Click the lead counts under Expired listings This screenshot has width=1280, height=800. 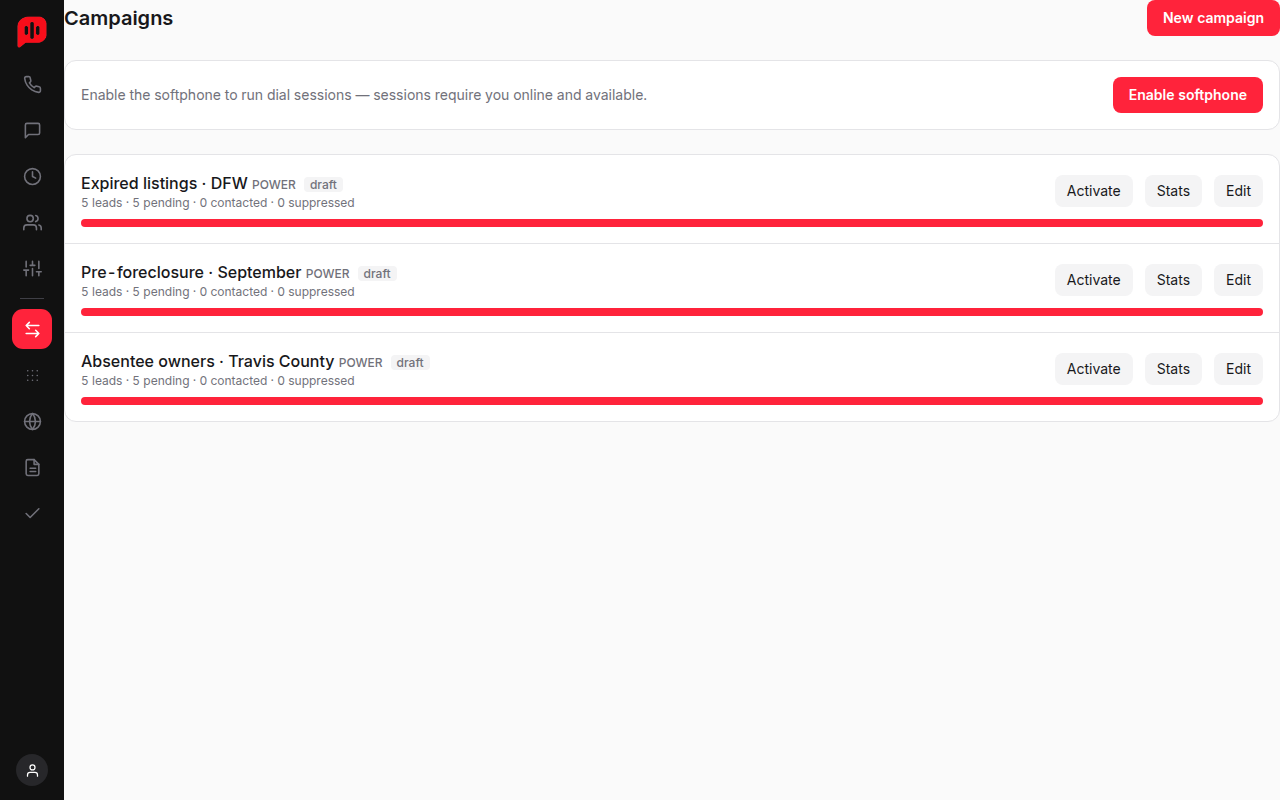(218, 203)
